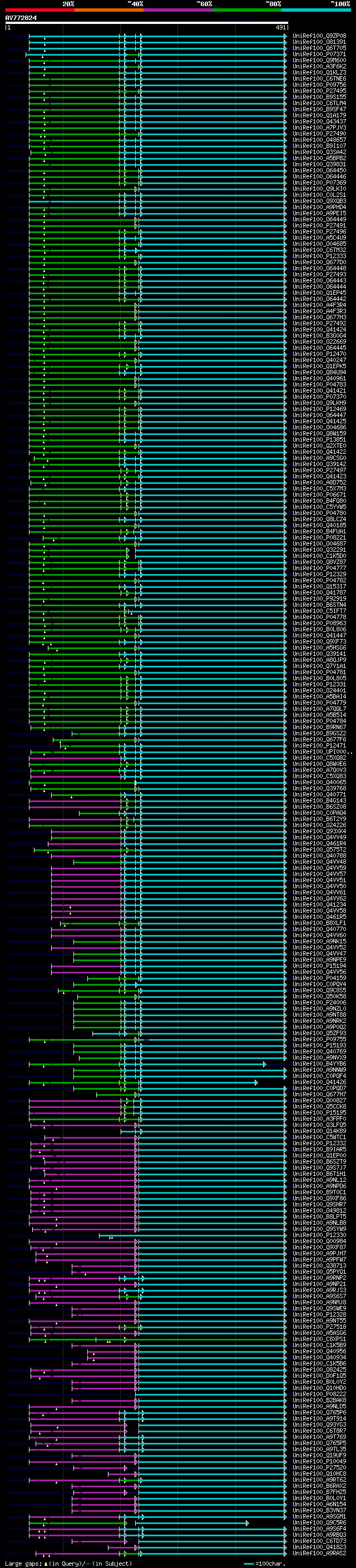Select hit label UniRef100_Q93XK4
This screenshot has width=356, height=1568.
pos(319,832)
